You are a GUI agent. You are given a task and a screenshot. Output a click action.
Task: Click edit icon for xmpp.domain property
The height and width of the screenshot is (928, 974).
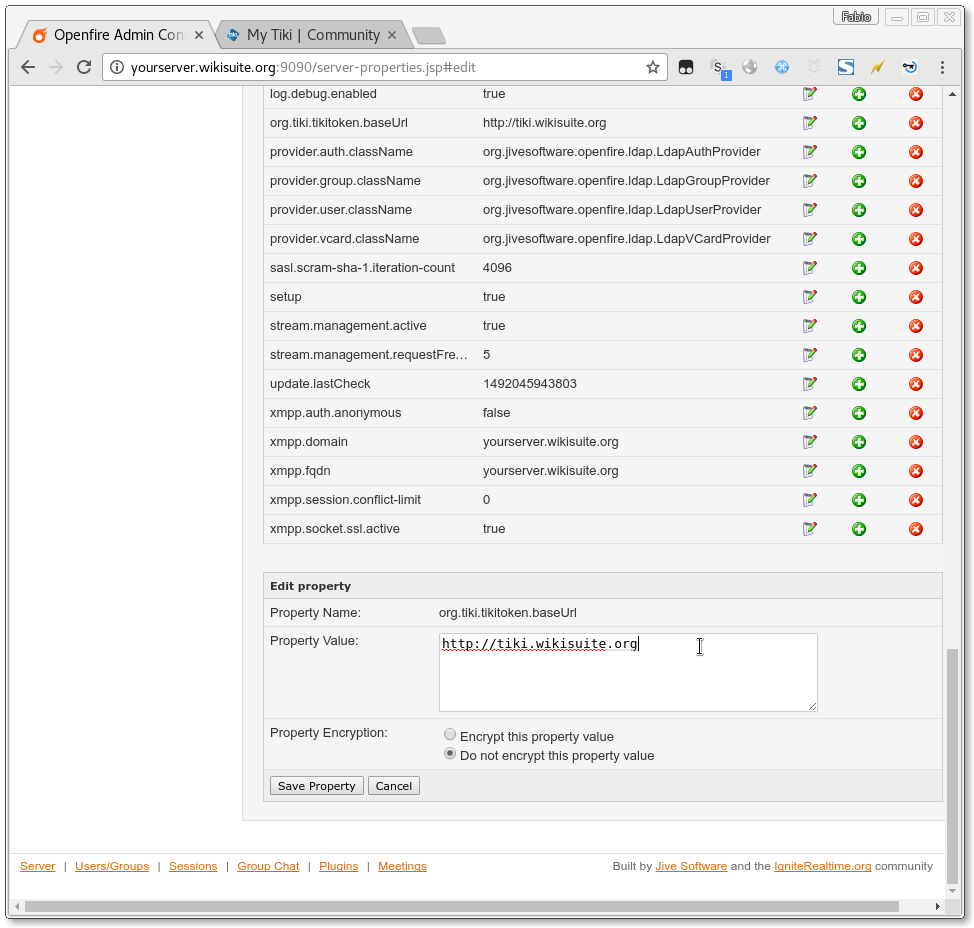(x=810, y=442)
